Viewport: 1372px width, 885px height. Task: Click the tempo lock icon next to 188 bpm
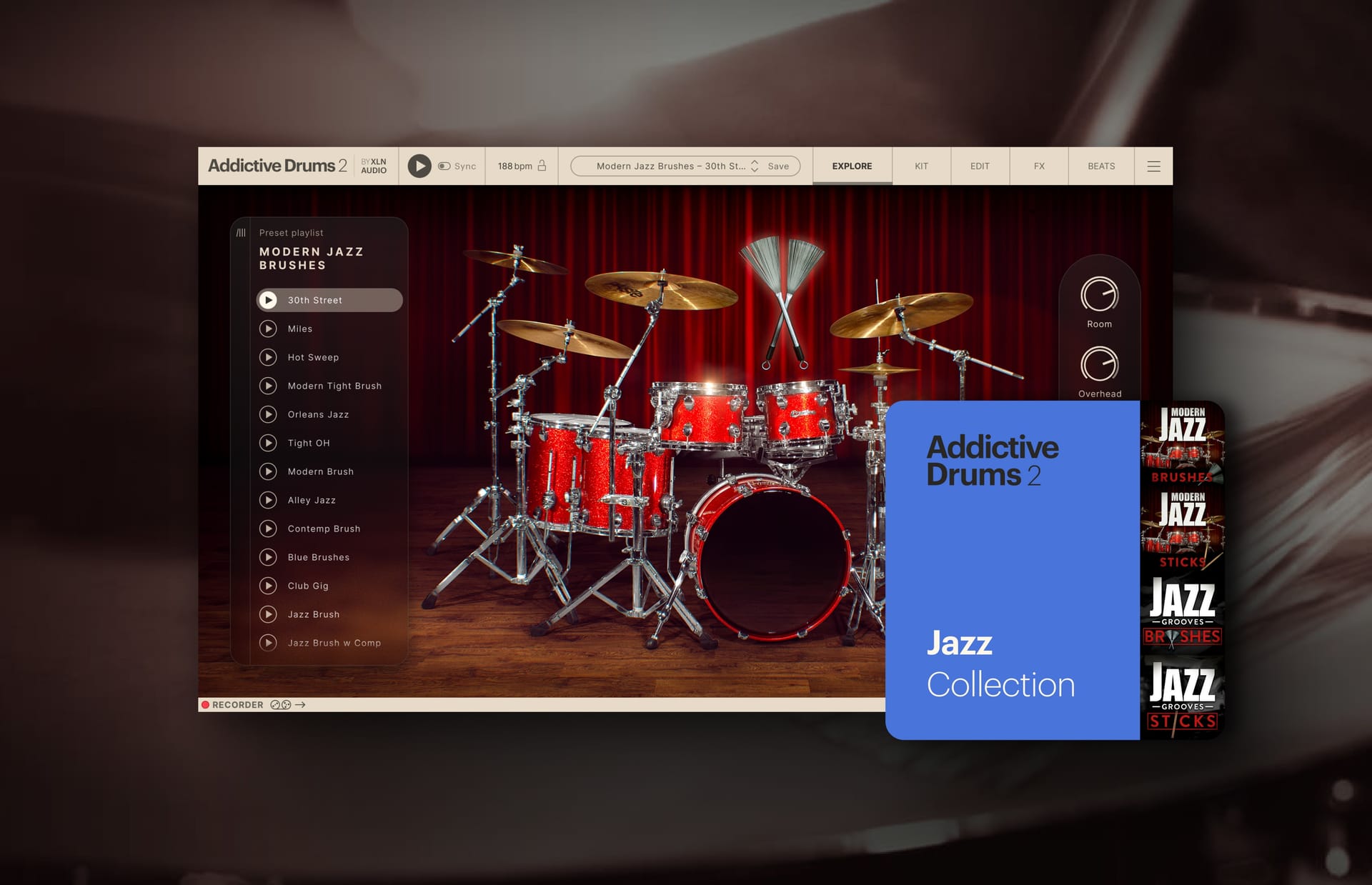pos(542,166)
